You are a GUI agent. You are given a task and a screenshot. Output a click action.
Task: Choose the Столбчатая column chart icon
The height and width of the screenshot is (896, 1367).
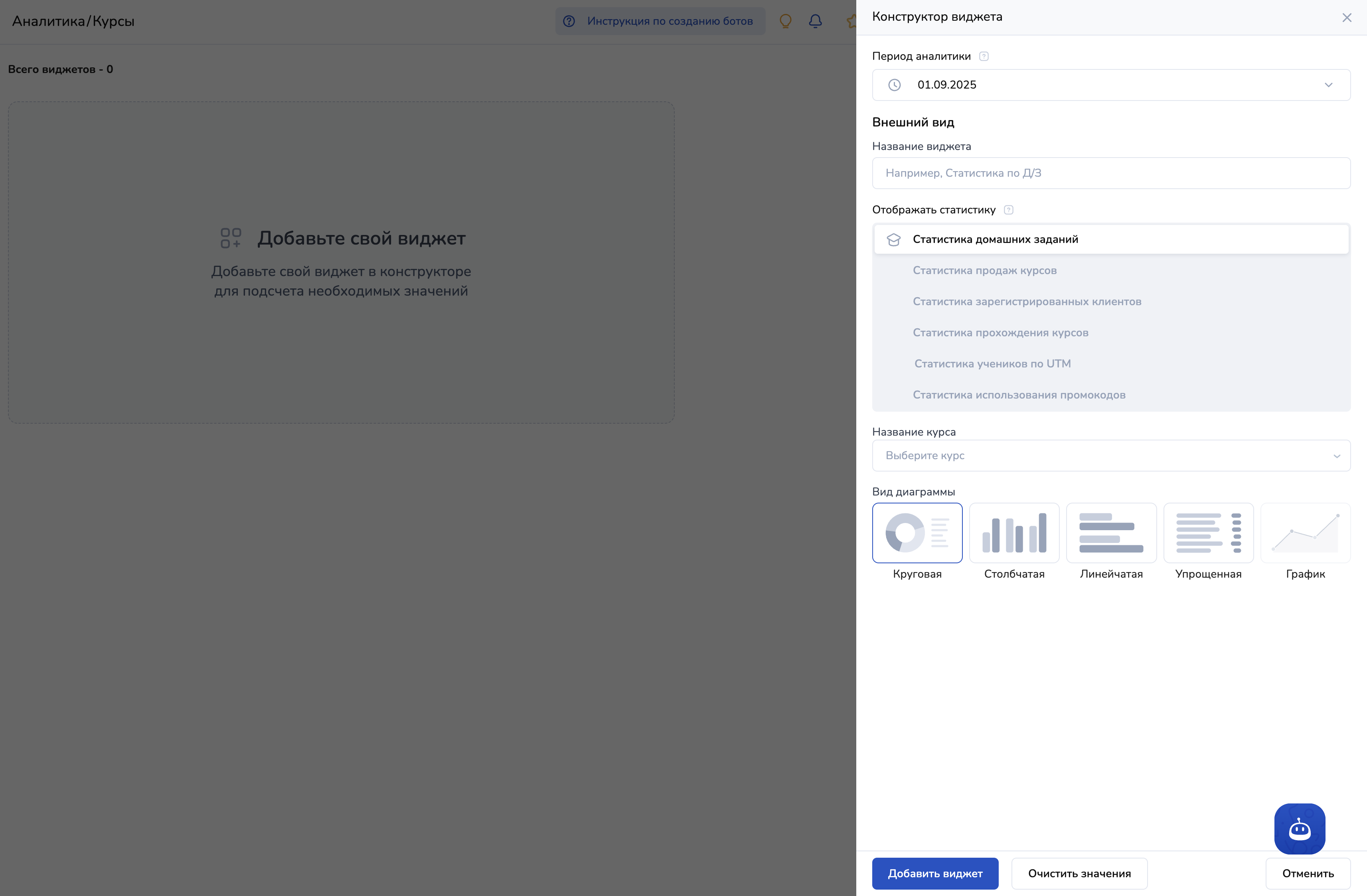click(1014, 533)
